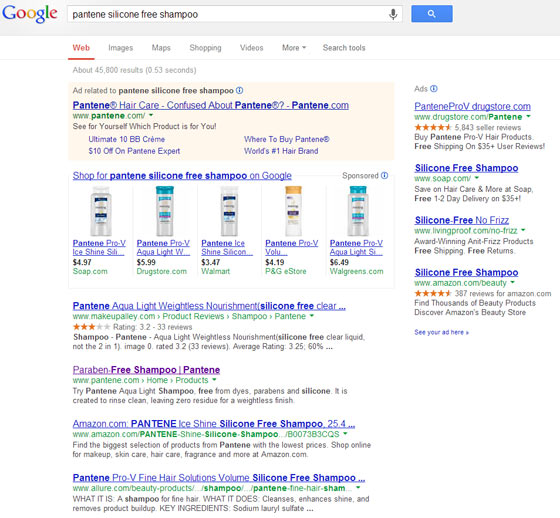Click the Google logo
Image resolution: width=560 pixels, height=518 pixels.
pos(30,14)
